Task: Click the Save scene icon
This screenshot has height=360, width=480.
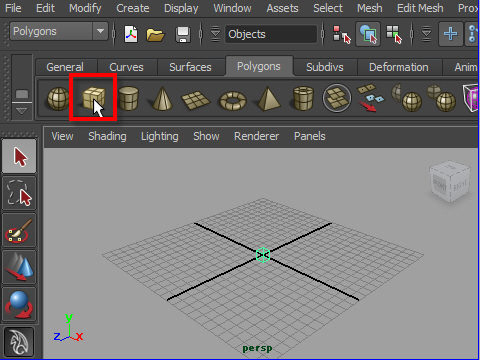Action: (183, 34)
